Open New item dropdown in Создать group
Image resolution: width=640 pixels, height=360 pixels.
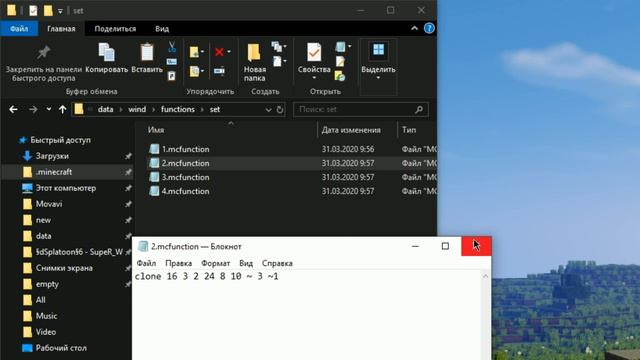(x=279, y=47)
